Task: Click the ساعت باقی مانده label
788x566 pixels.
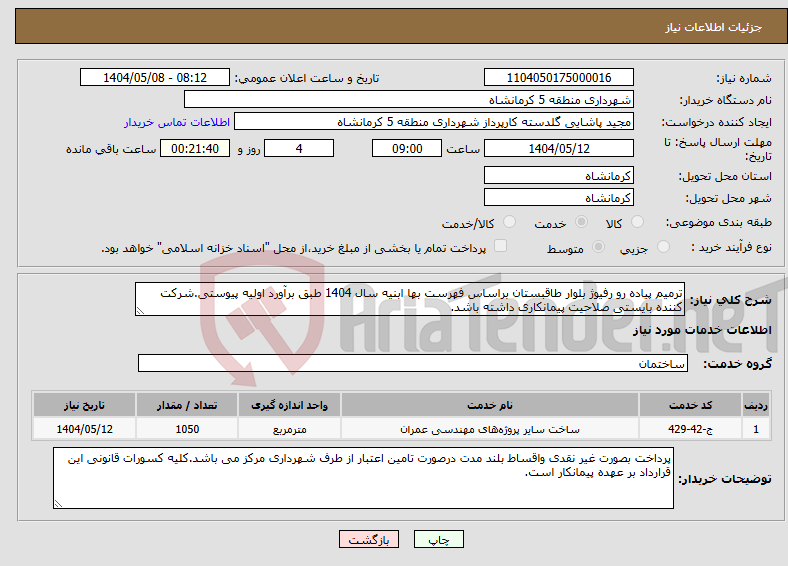Action: tap(111, 149)
